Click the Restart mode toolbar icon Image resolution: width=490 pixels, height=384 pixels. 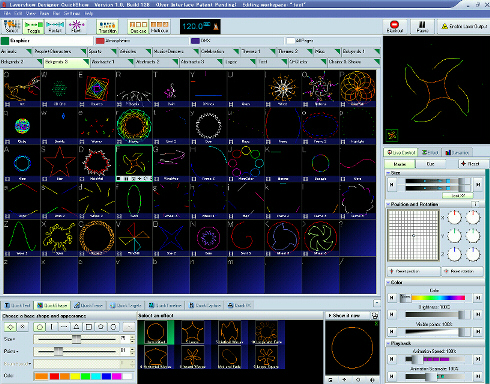55,26
